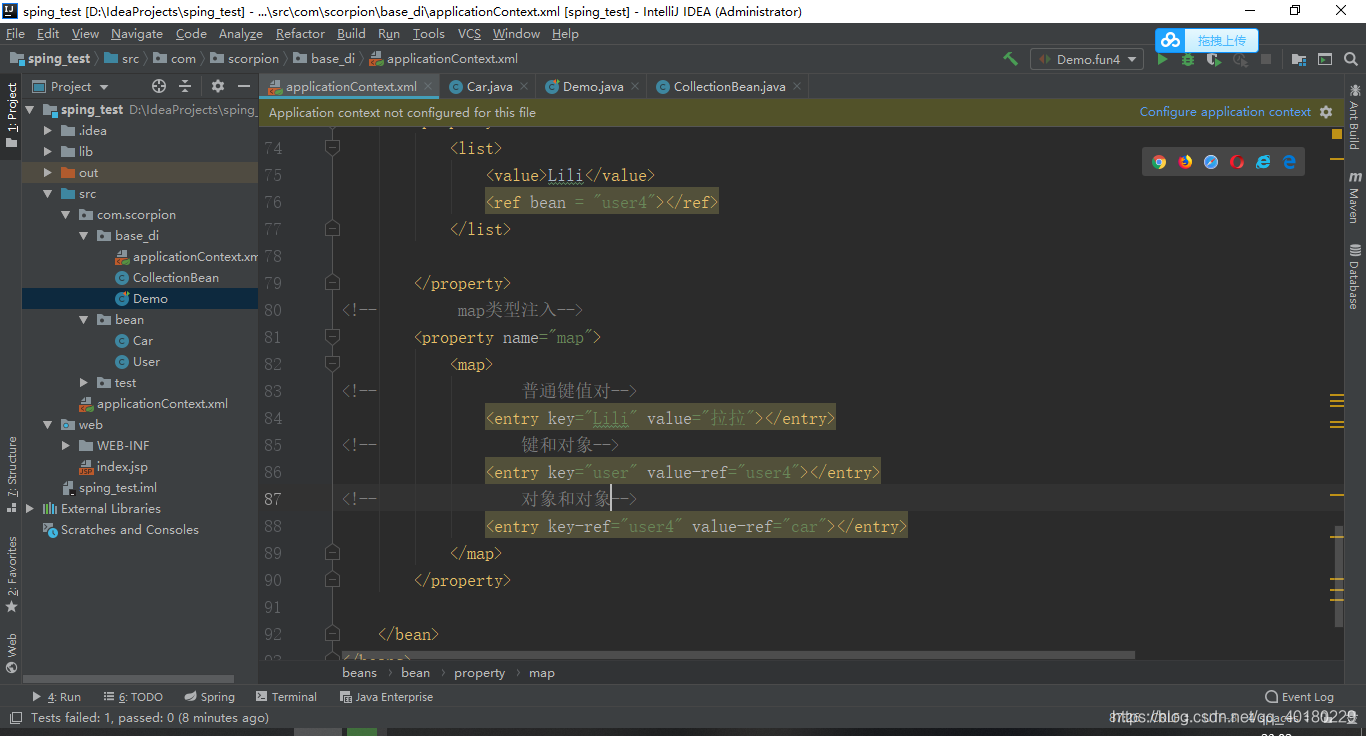The height and width of the screenshot is (736, 1366).
Task: Start debugging with the green bug icon
Action: pos(1188,59)
